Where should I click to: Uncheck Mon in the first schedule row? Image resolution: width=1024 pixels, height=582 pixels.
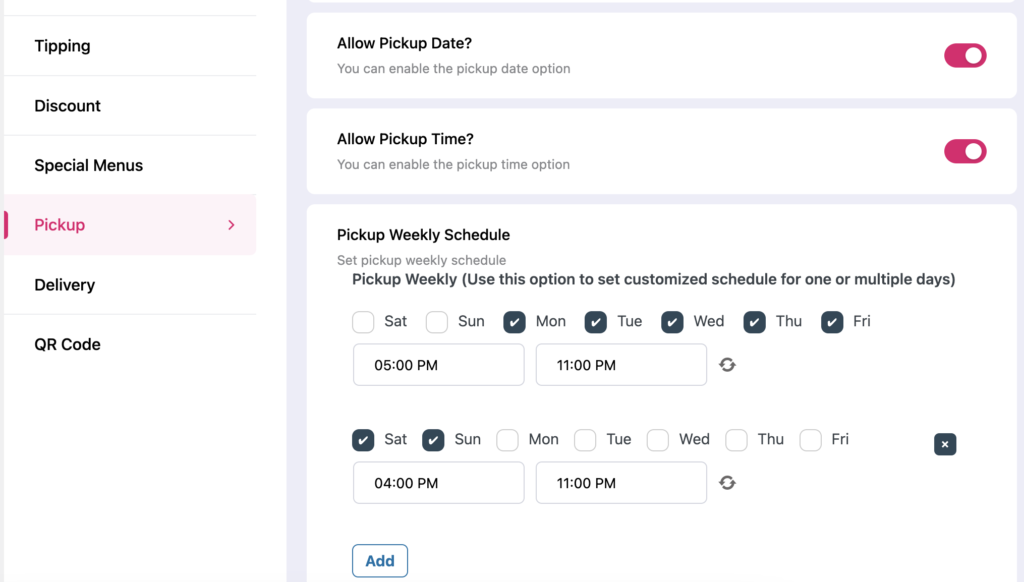click(515, 322)
